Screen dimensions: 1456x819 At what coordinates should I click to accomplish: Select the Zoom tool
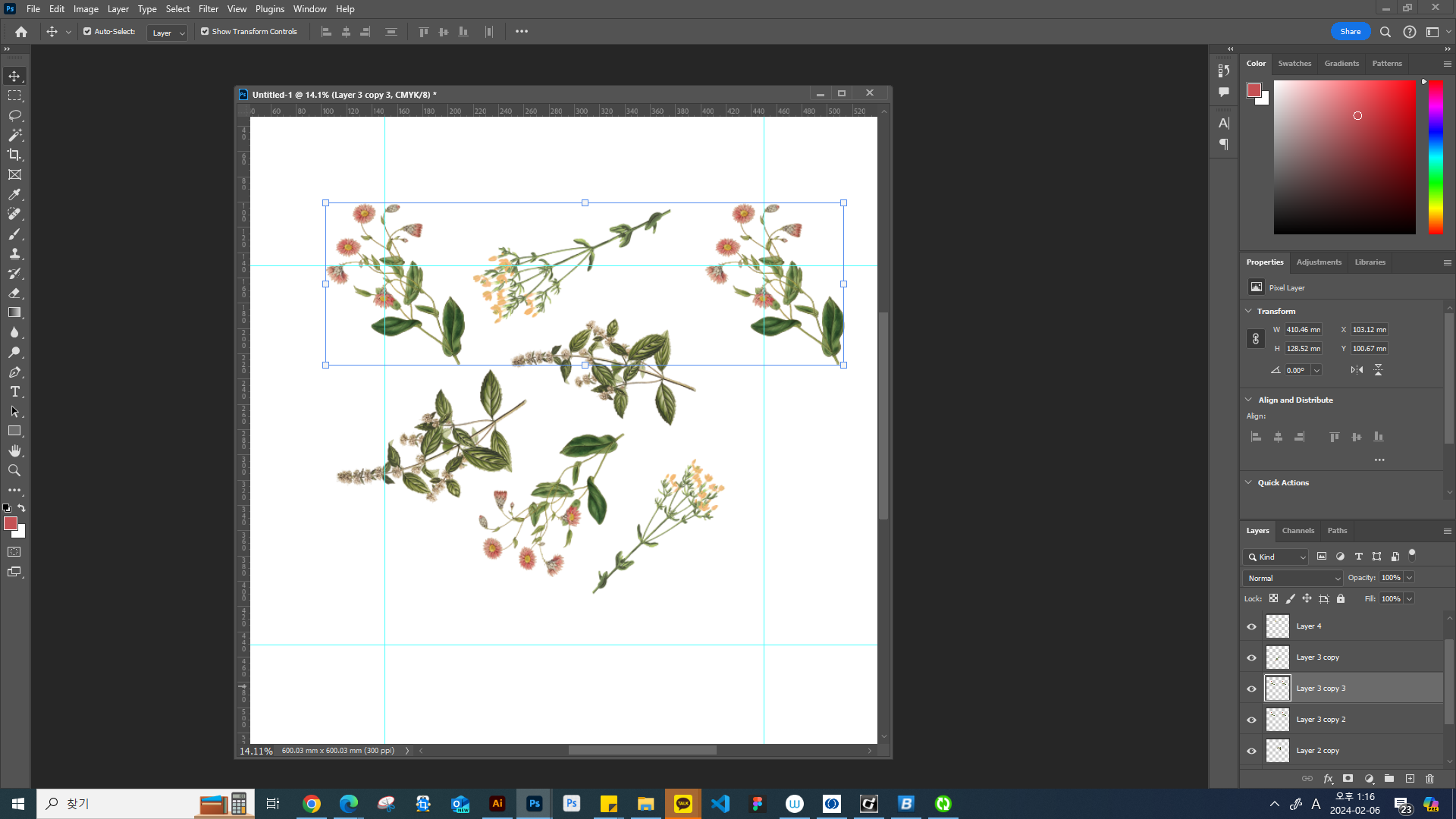click(14, 470)
